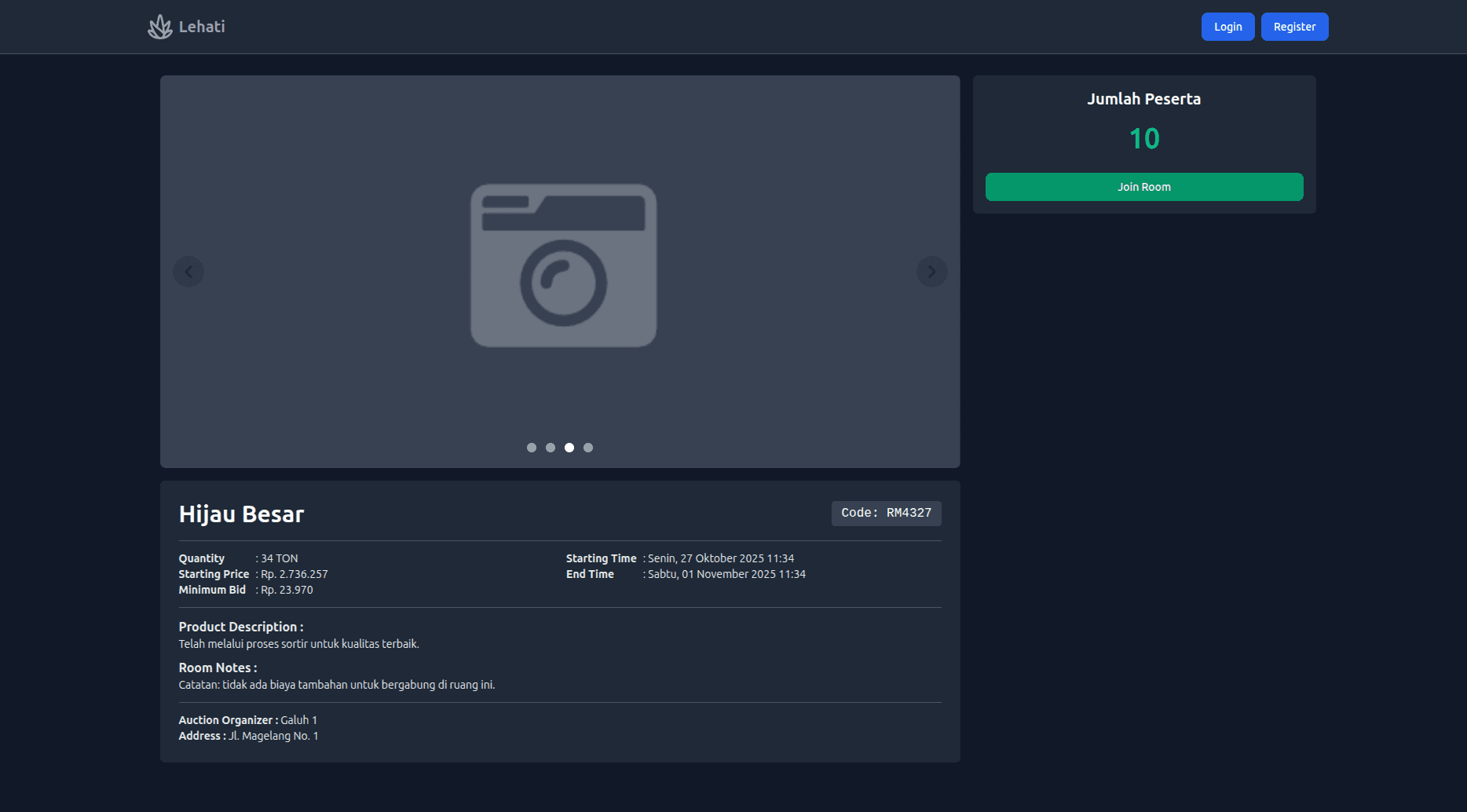This screenshot has width=1467, height=812.
Task: Click the camera placeholder image
Action: [563, 265]
